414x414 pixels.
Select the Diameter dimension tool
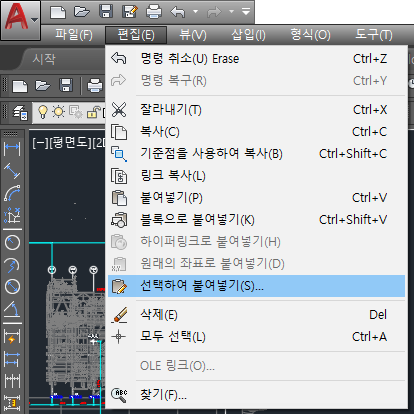coord(12,287)
